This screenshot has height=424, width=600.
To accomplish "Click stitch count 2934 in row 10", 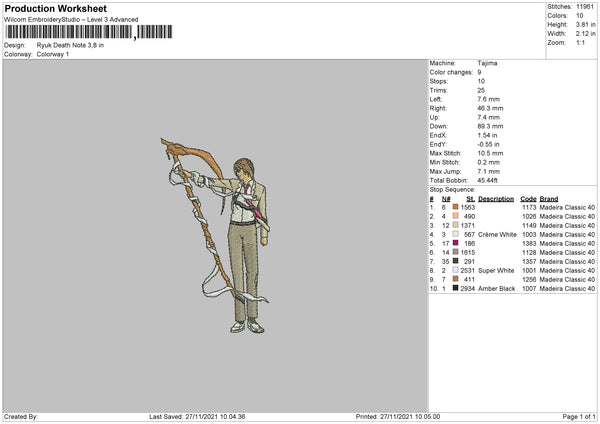I will [468, 288].
